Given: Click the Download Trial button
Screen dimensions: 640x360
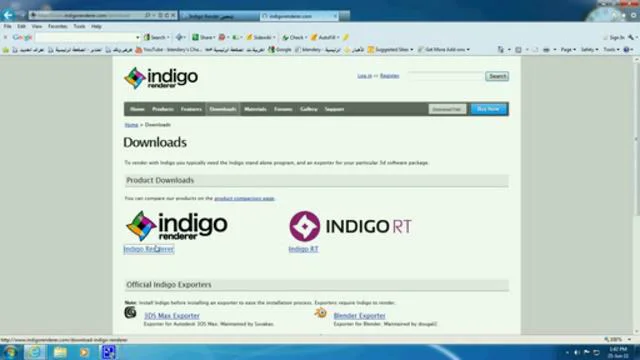Looking at the screenshot, I should point(447,109).
